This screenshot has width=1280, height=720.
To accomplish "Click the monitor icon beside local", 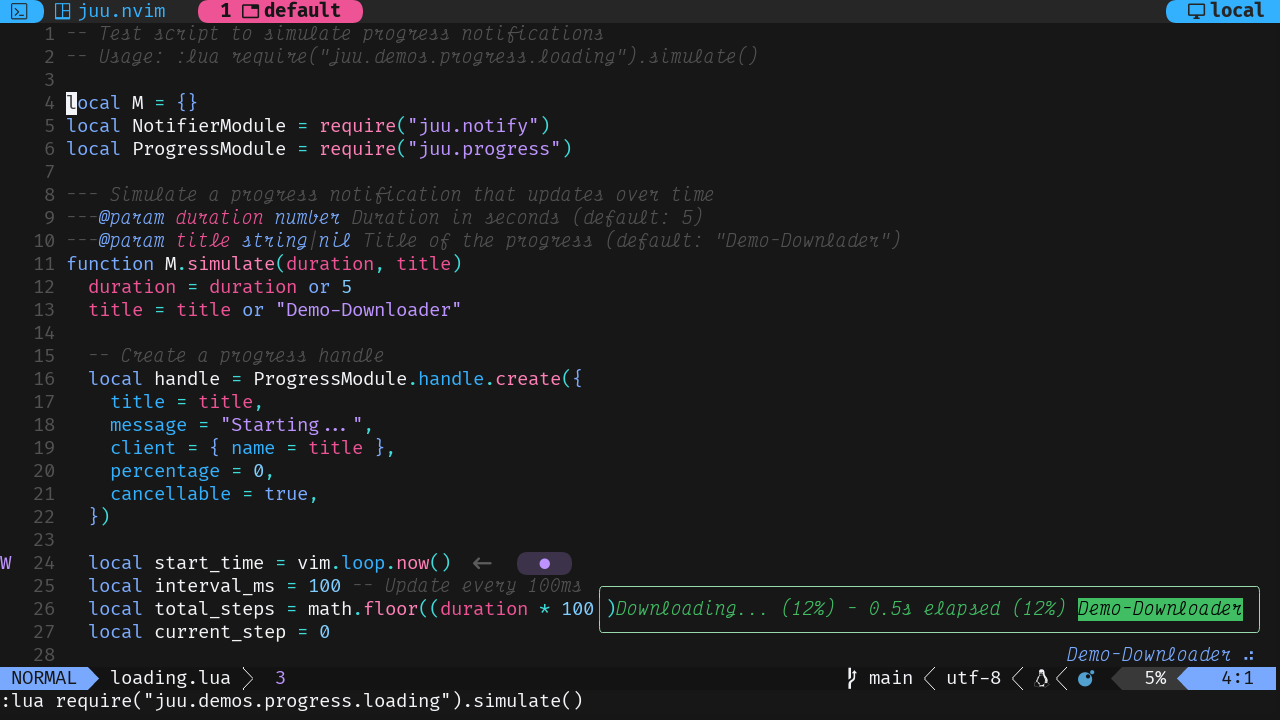I will [1196, 11].
